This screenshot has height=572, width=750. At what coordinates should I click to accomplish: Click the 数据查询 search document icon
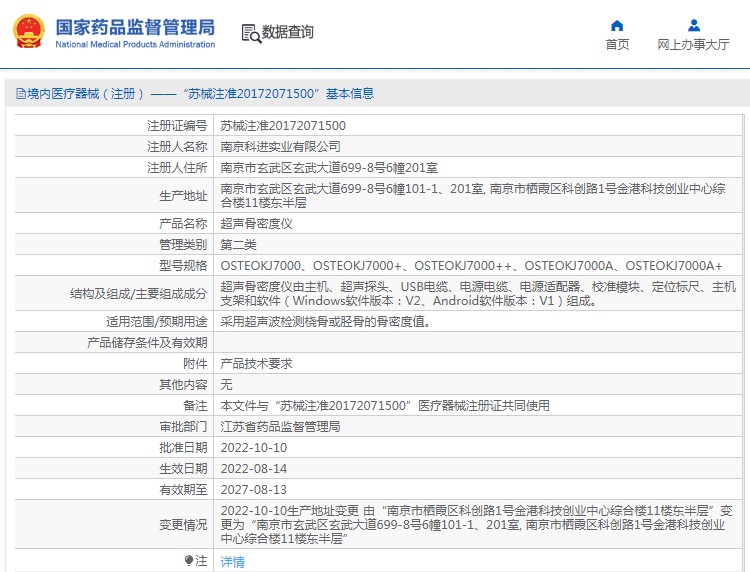(251, 33)
